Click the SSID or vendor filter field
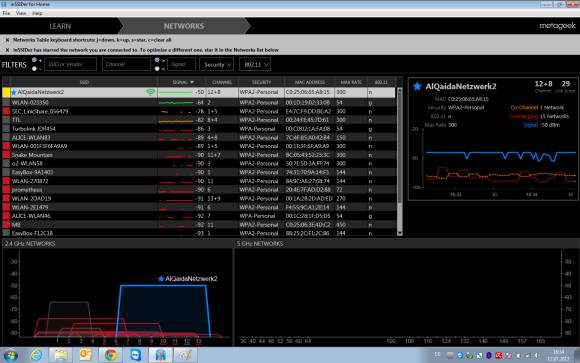Image resolution: width=580 pixels, height=363 pixels. (x=70, y=64)
